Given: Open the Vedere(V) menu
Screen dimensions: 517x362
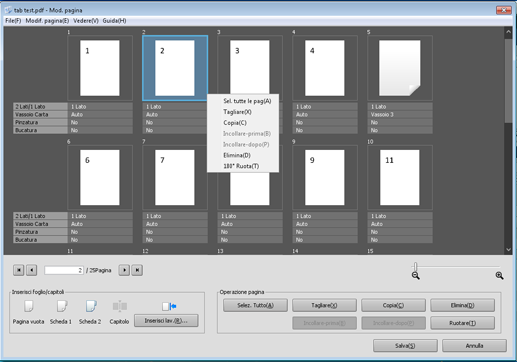Looking at the screenshot, I should [86, 21].
